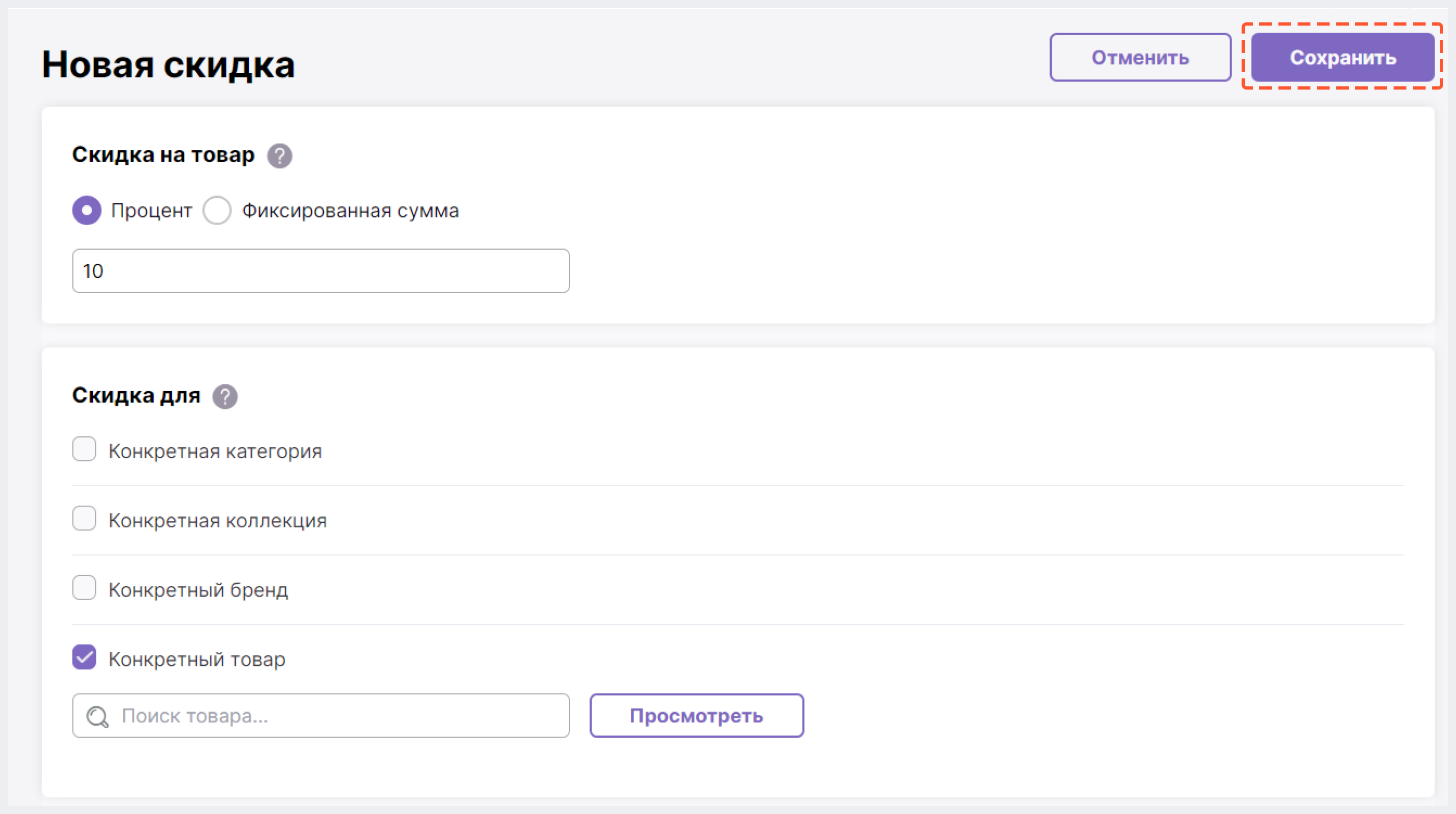1456x814 pixels.
Task: Uncheck the Конкретный товар checkbox
Action: 84,657
